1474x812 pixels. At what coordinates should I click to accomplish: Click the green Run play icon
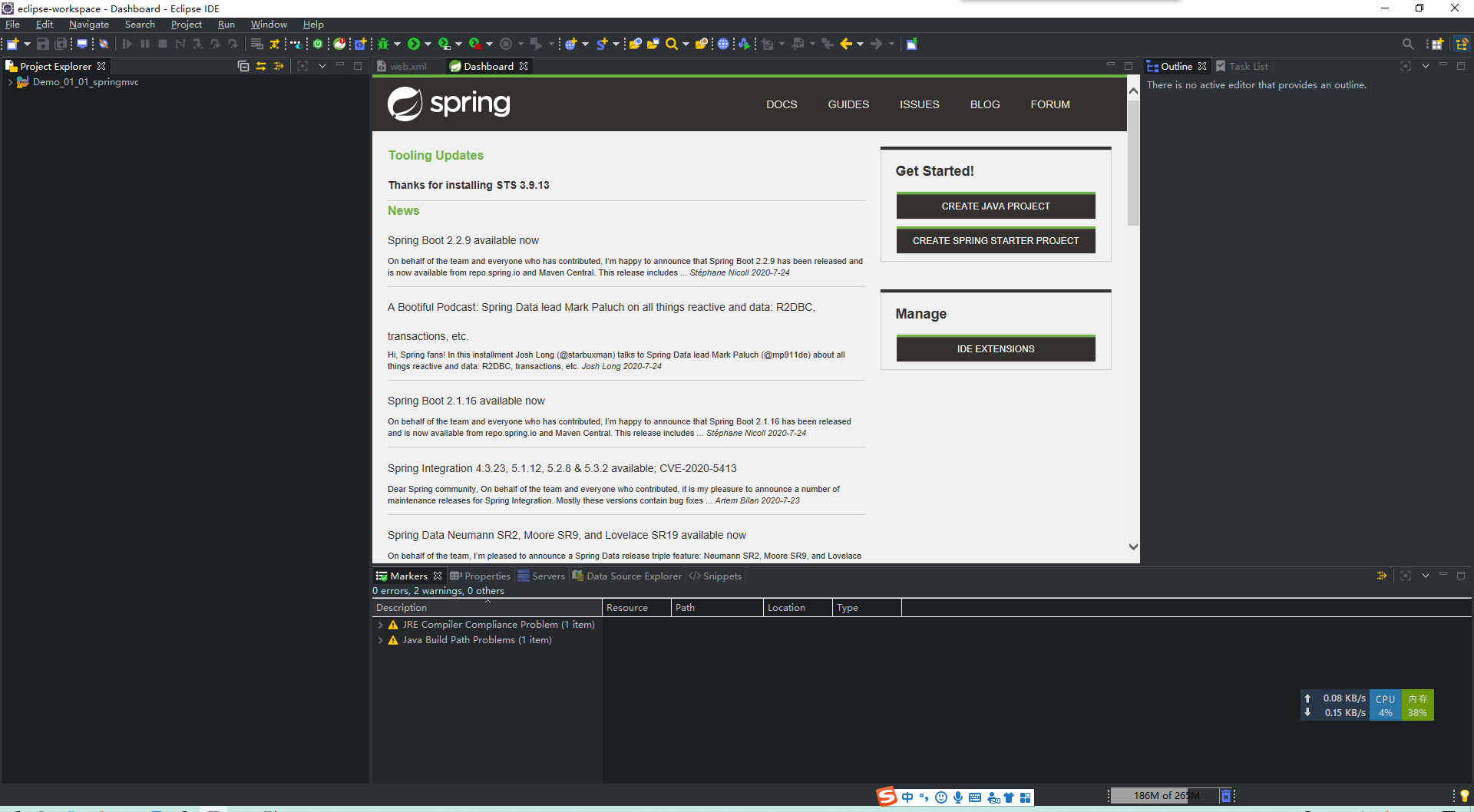414,44
